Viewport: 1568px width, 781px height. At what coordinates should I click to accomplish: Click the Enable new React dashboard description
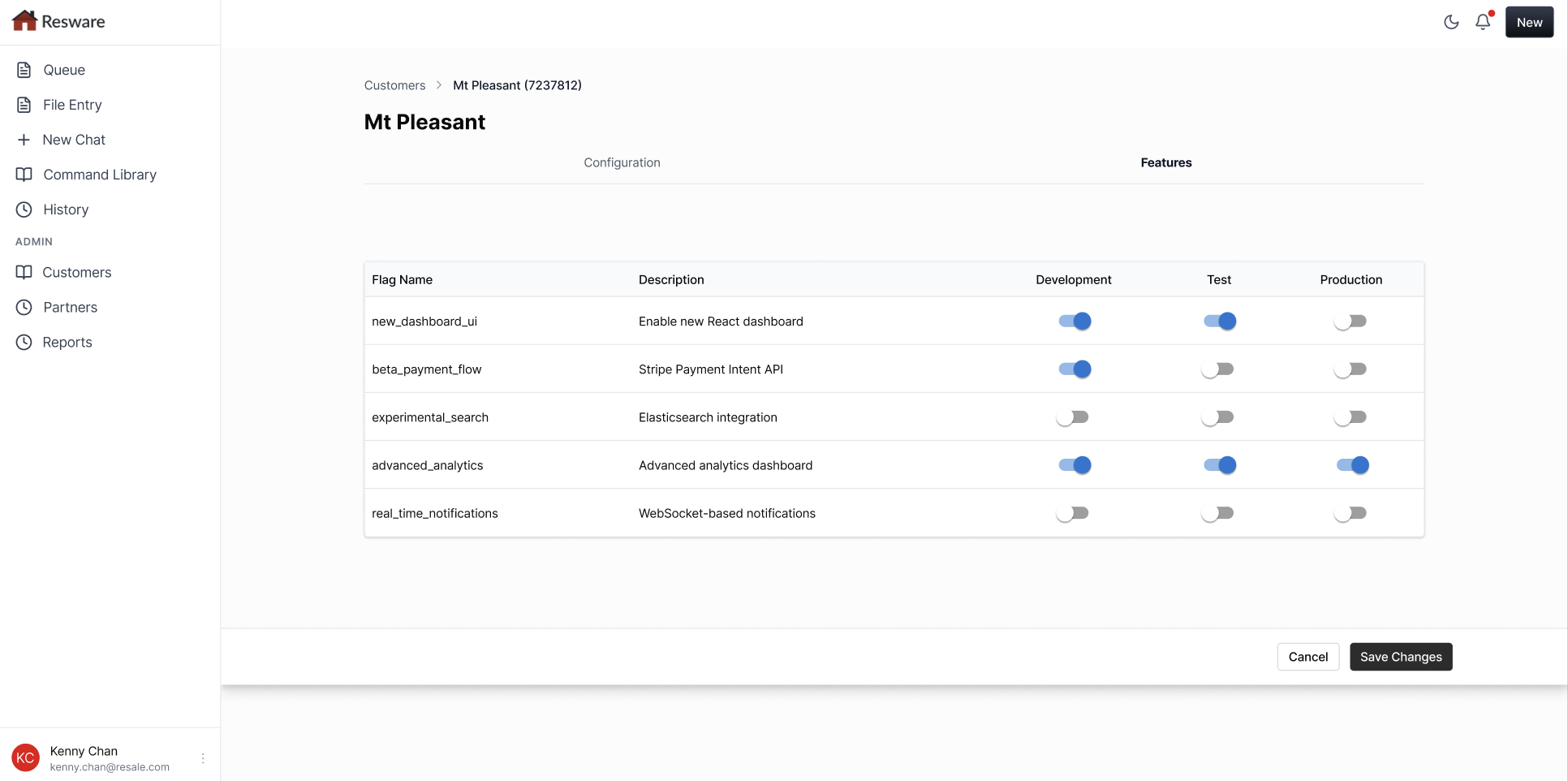(x=721, y=321)
